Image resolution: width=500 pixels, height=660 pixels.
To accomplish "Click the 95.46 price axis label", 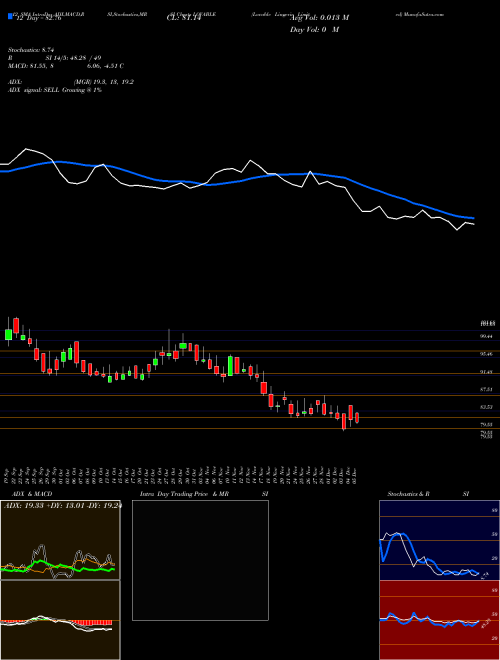I will [x=487, y=354].
